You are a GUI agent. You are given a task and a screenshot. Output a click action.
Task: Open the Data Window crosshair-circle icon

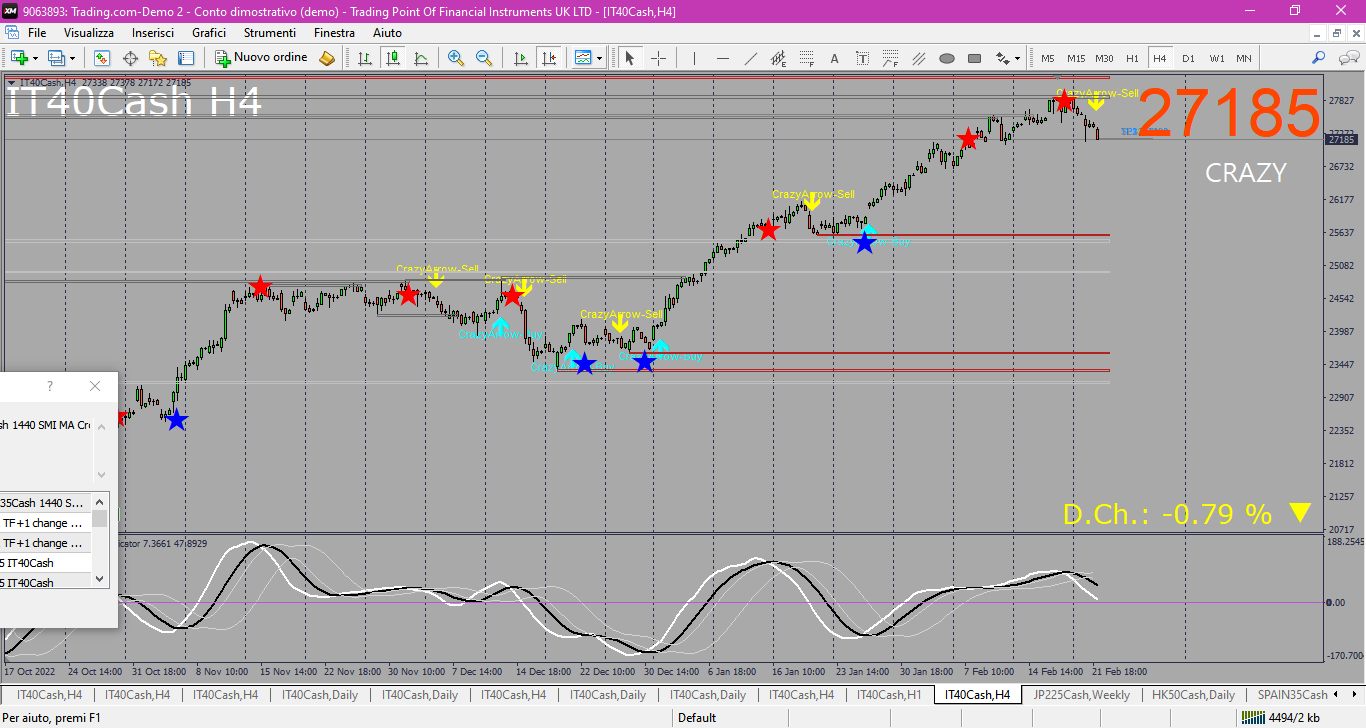pos(130,58)
